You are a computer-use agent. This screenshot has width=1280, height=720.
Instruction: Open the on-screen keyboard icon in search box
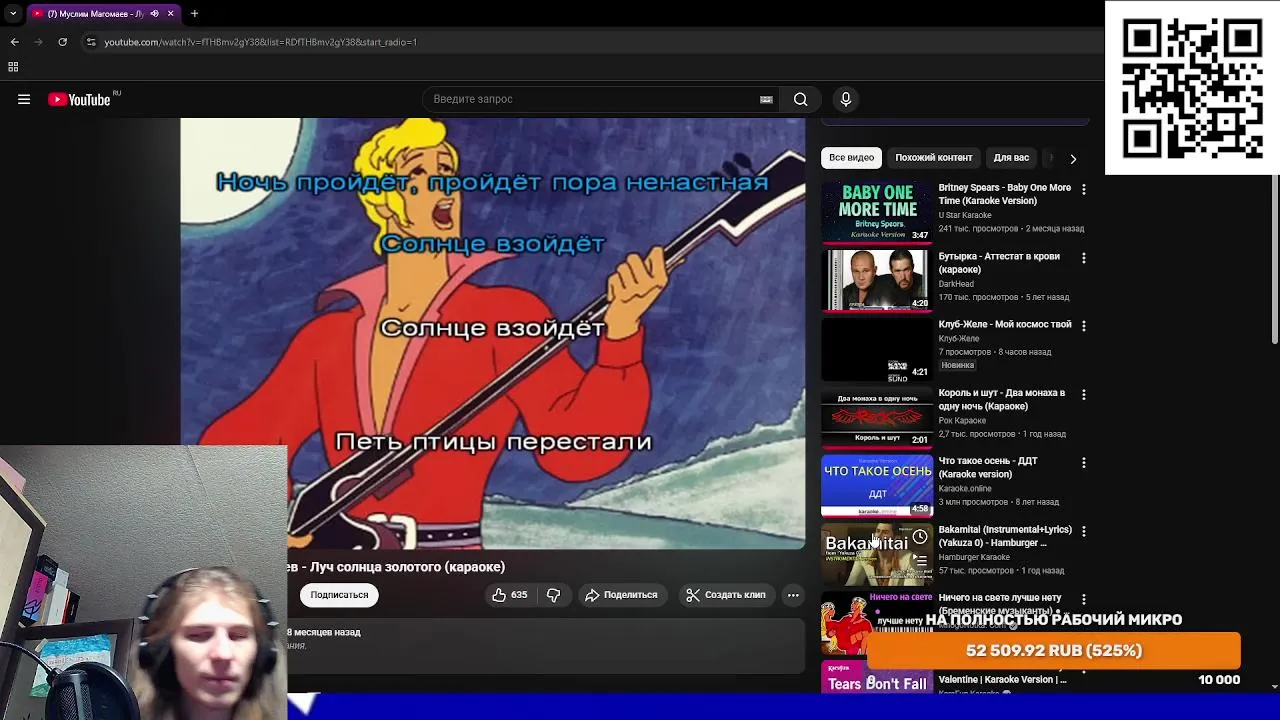tap(766, 99)
